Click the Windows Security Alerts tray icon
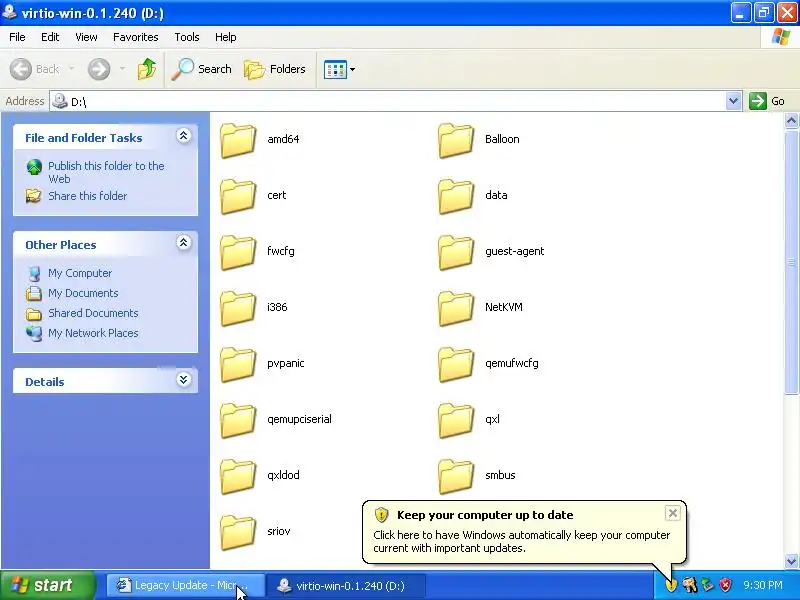This screenshot has width=800, height=600. point(726,585)
